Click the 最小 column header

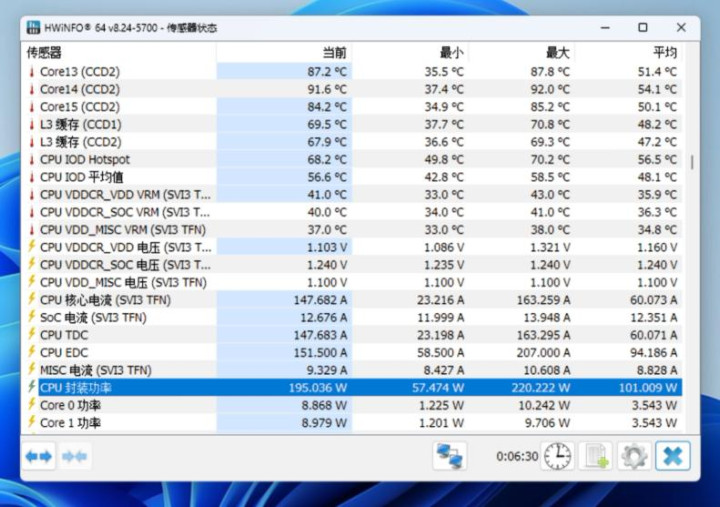[411, 53]
